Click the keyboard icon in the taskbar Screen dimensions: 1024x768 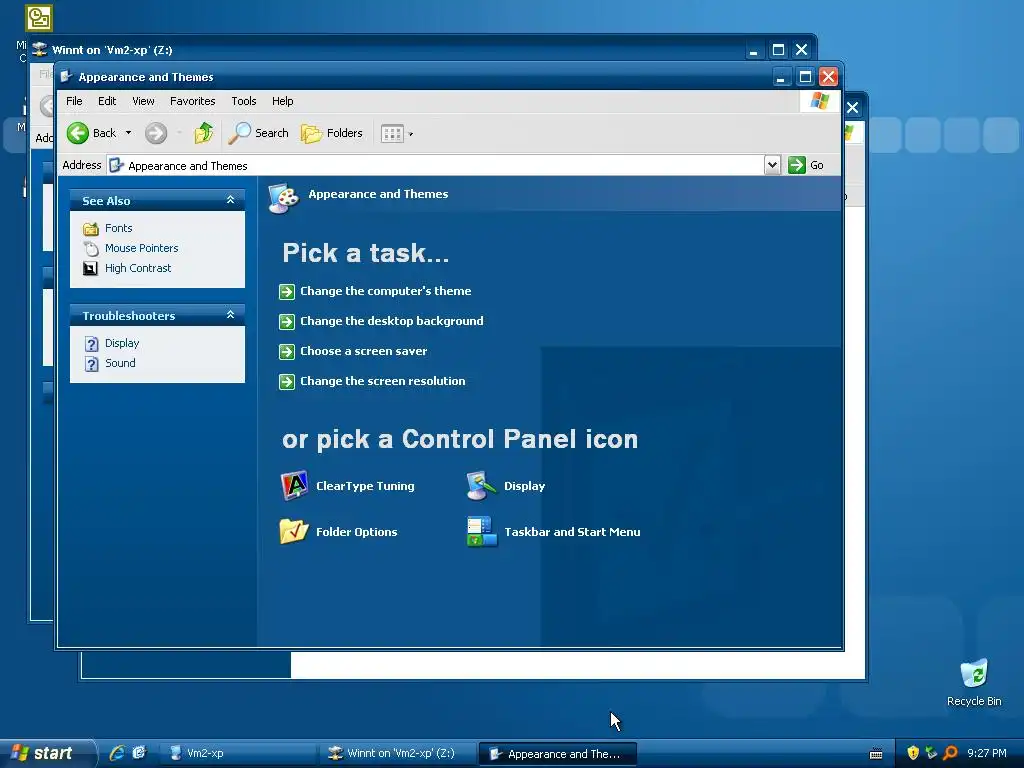[876, 754]
